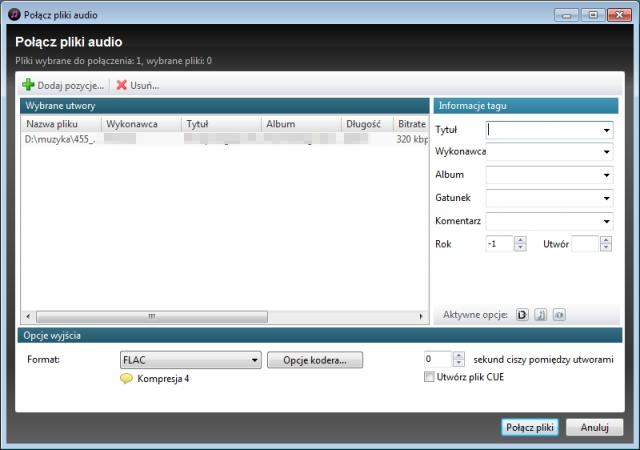
Task: Expand the Gatunek genre dropdown
Action: (607, 199)
